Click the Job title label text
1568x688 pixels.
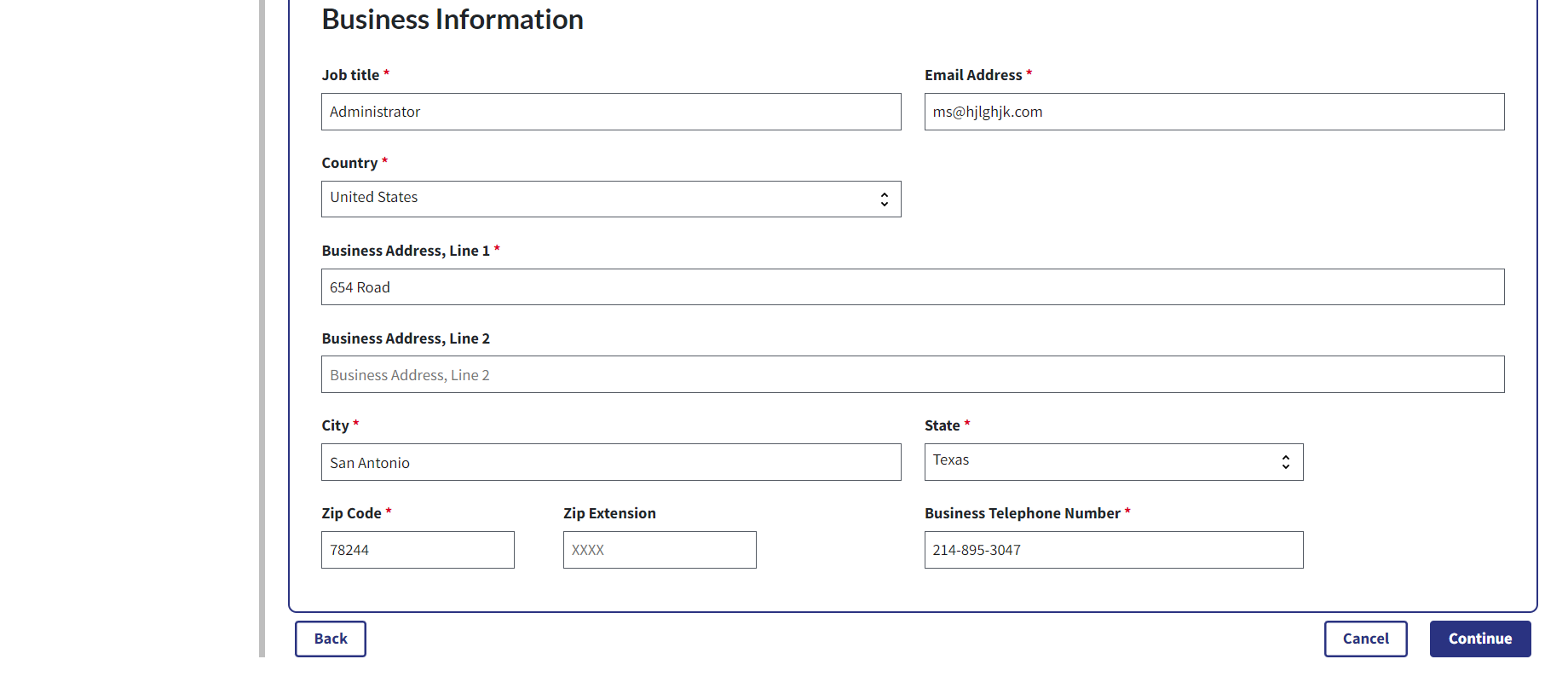coord(350,75)
